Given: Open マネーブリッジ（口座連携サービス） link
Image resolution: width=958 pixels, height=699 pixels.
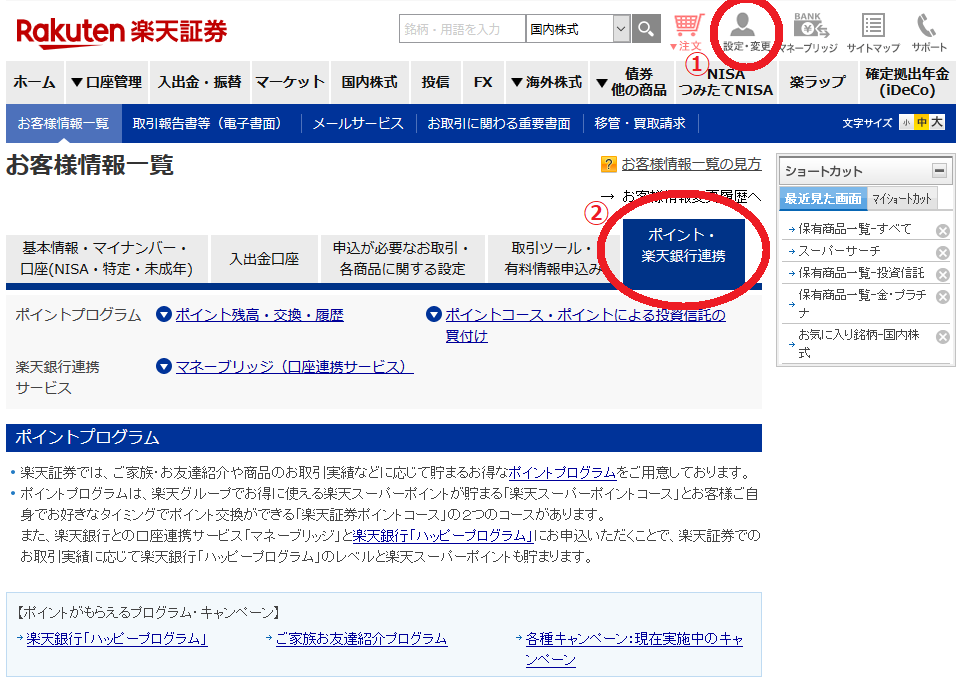Looking at the screenshot, I should coord(294,367).
